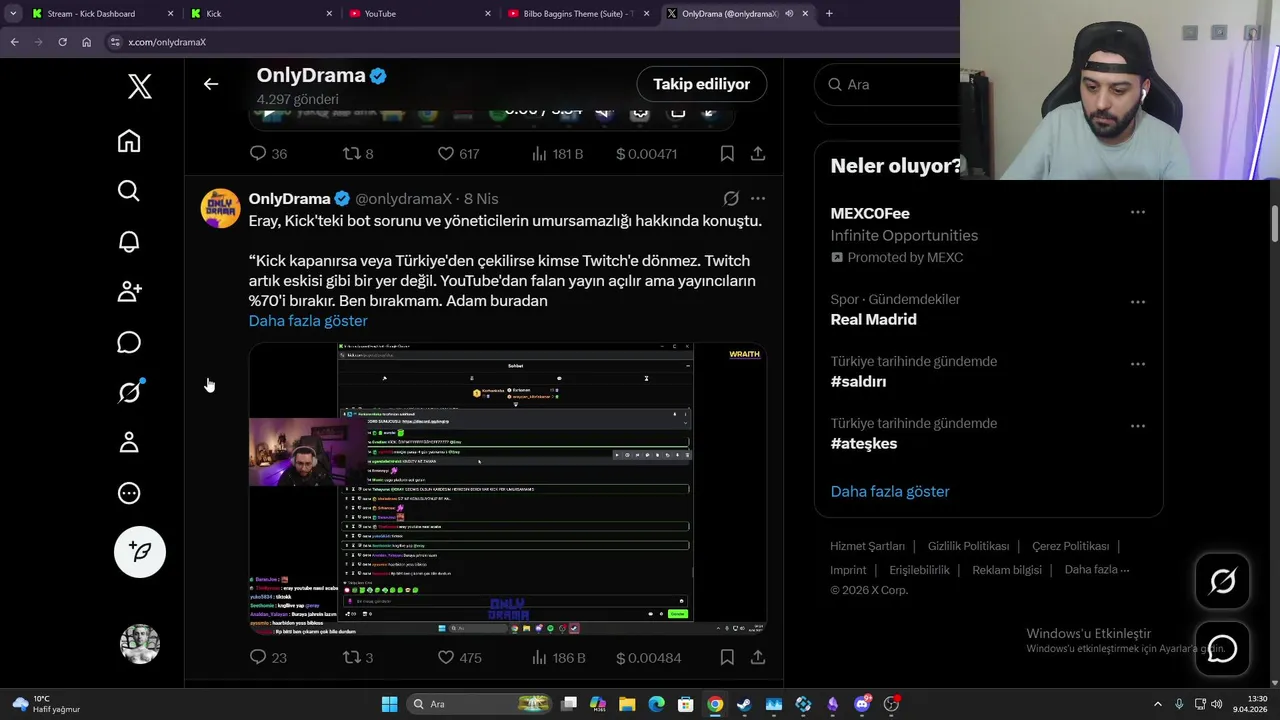The width and height of the screenshot is (1280, 720).
Task: Click the $0.00471 earnings indicator
Action: coord(646,154)
